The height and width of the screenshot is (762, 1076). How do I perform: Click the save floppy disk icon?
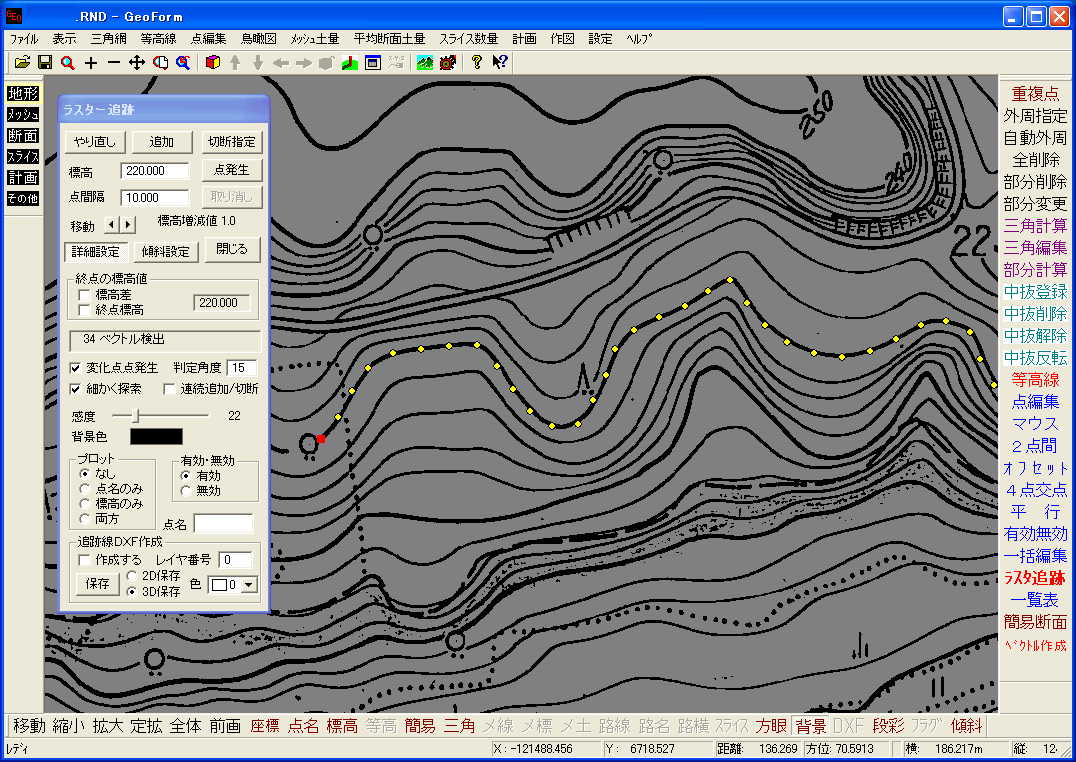pyautogui.click(x=45, y=62)
